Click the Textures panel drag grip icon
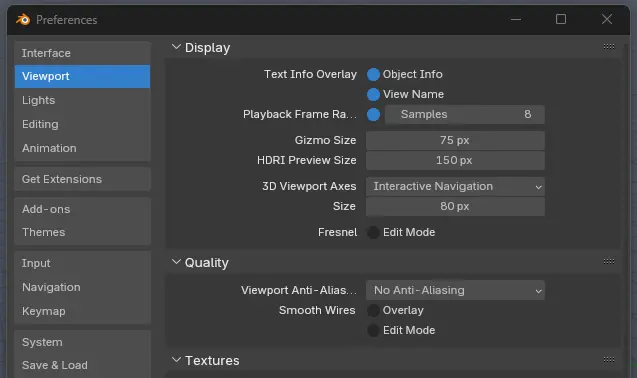637x378 pixels. click(609, 359)
